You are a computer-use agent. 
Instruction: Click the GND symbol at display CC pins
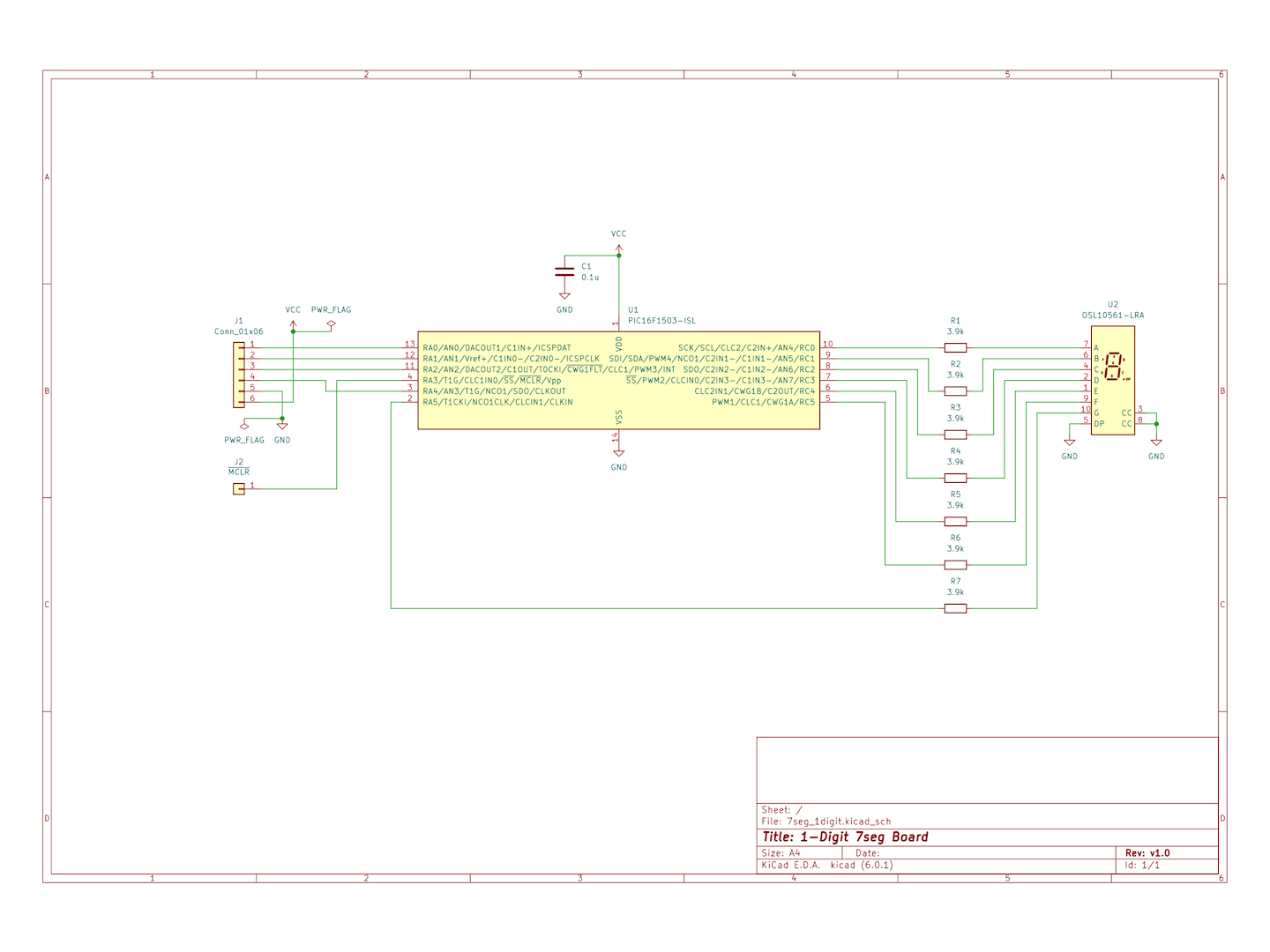(x=1155, y=444)
